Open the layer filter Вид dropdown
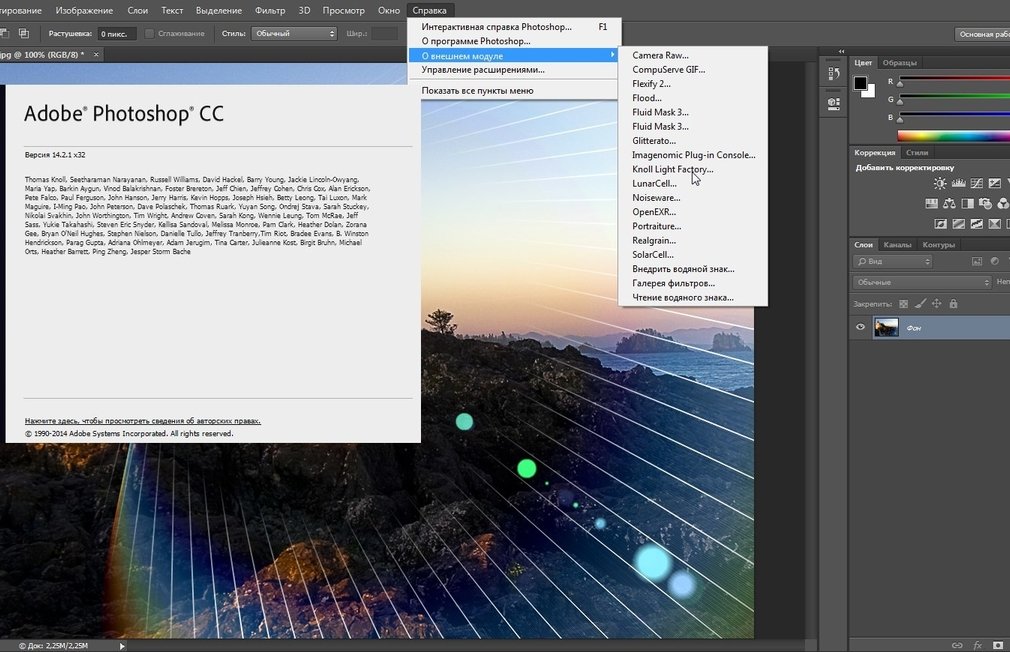Viewport: 1010px width, 652px height. [x=893, y=261]
